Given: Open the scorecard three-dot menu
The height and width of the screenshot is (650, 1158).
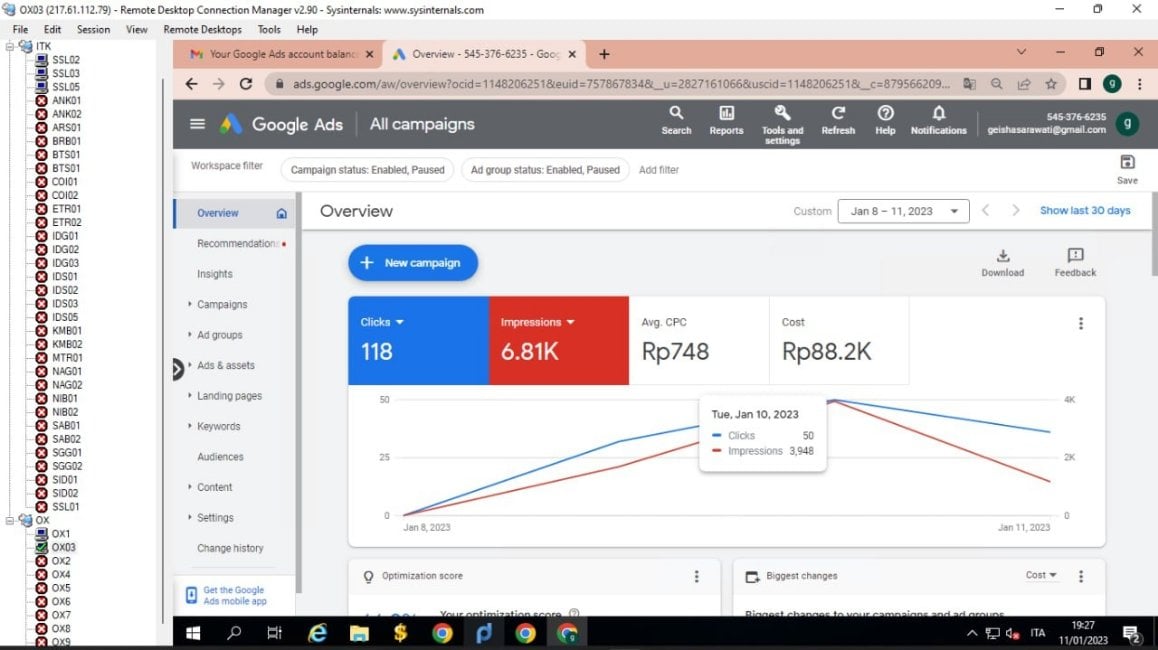Looking at the screenshot, I should (1080, 324).
